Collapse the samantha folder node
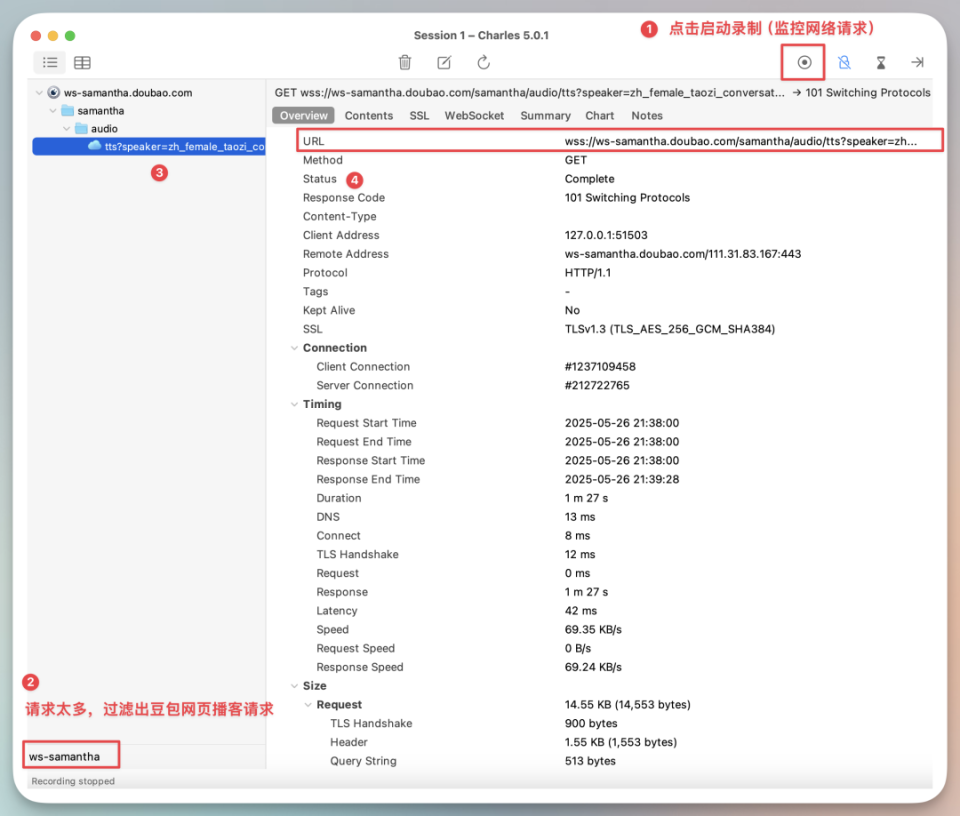960x816 pixels. 53,111
